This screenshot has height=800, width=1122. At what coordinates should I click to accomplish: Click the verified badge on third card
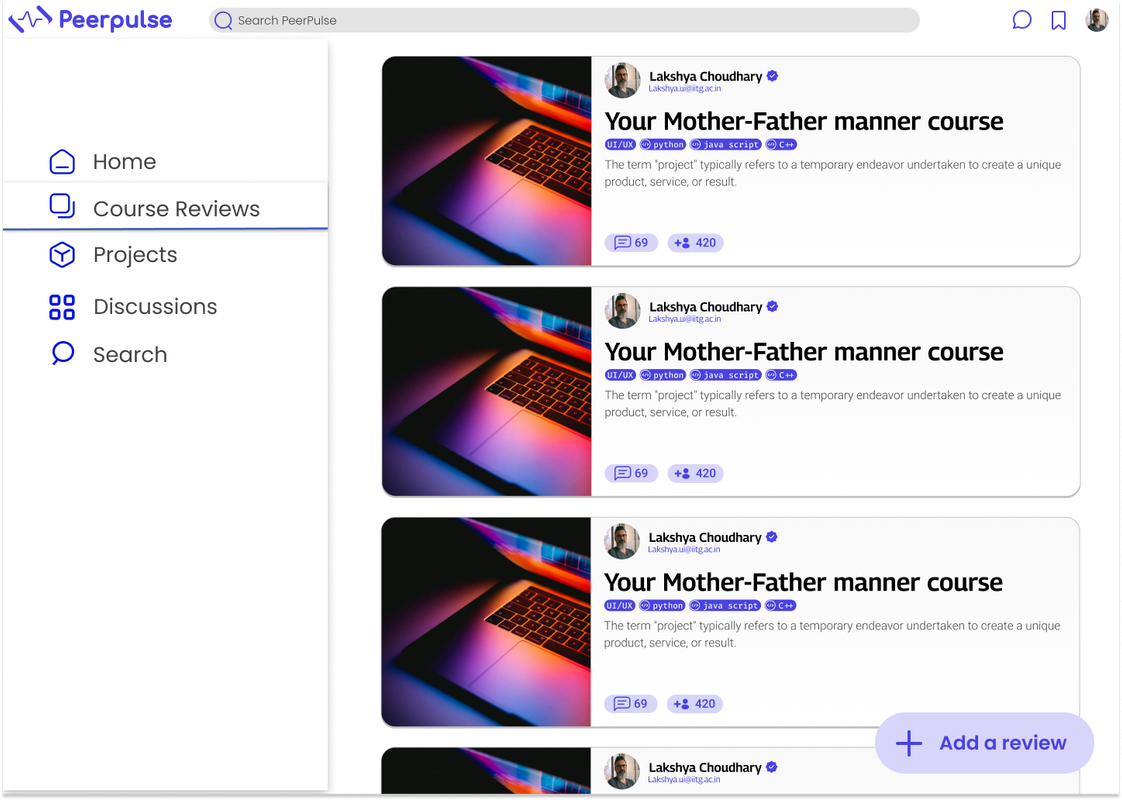click(772, 537)
